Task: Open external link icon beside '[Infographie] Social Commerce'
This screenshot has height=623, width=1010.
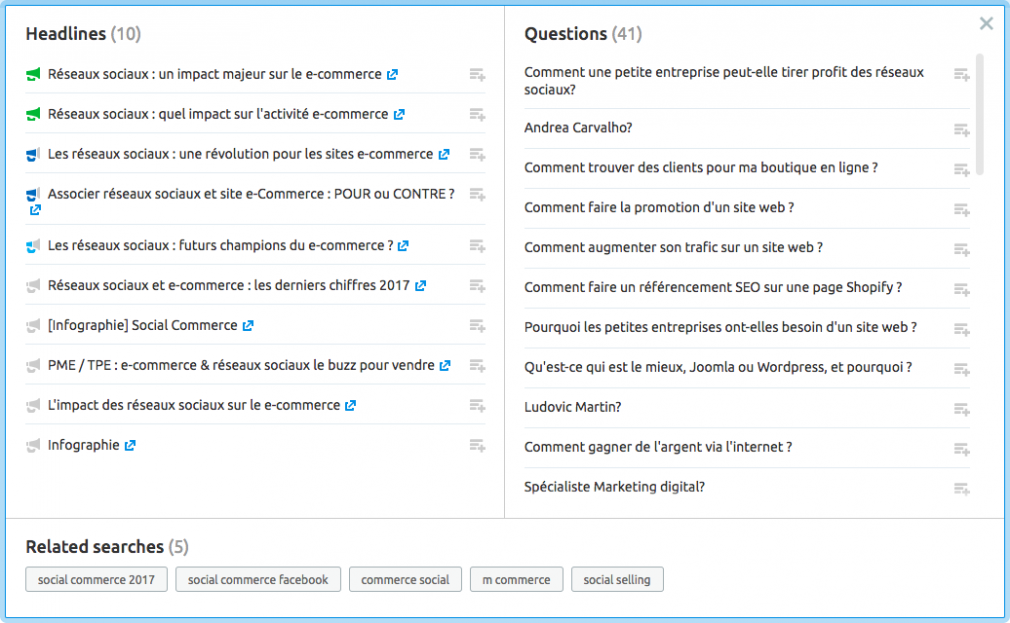Action: click(x=248, y=326)
